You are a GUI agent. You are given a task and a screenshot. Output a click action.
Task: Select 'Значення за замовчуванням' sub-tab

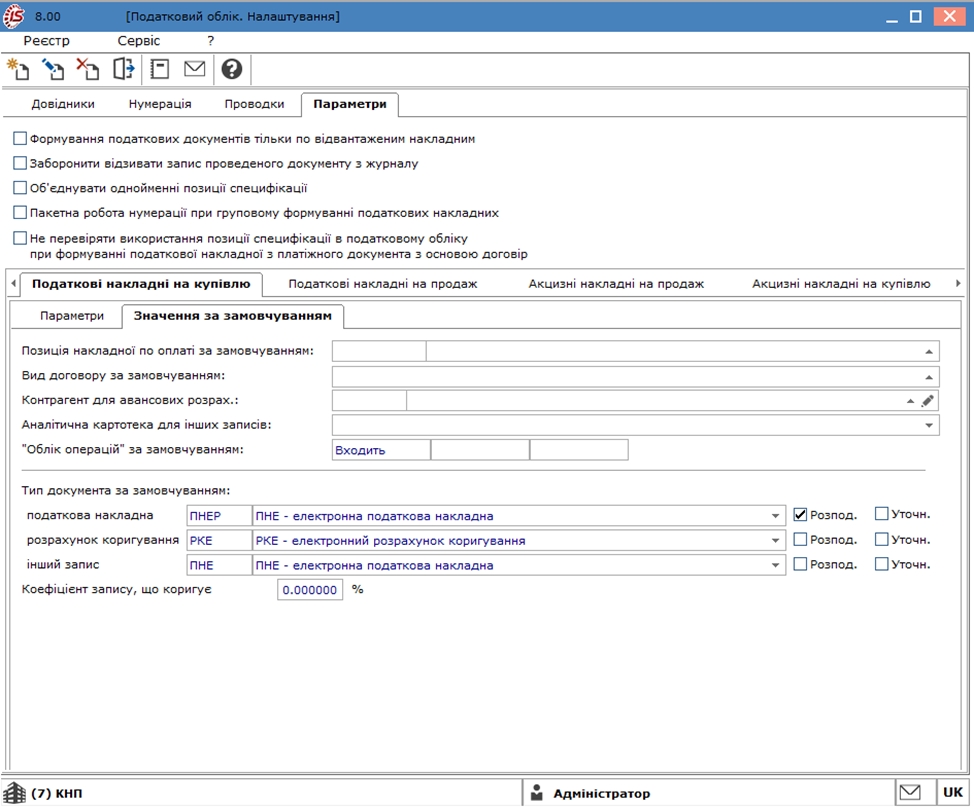coord(233,316)
